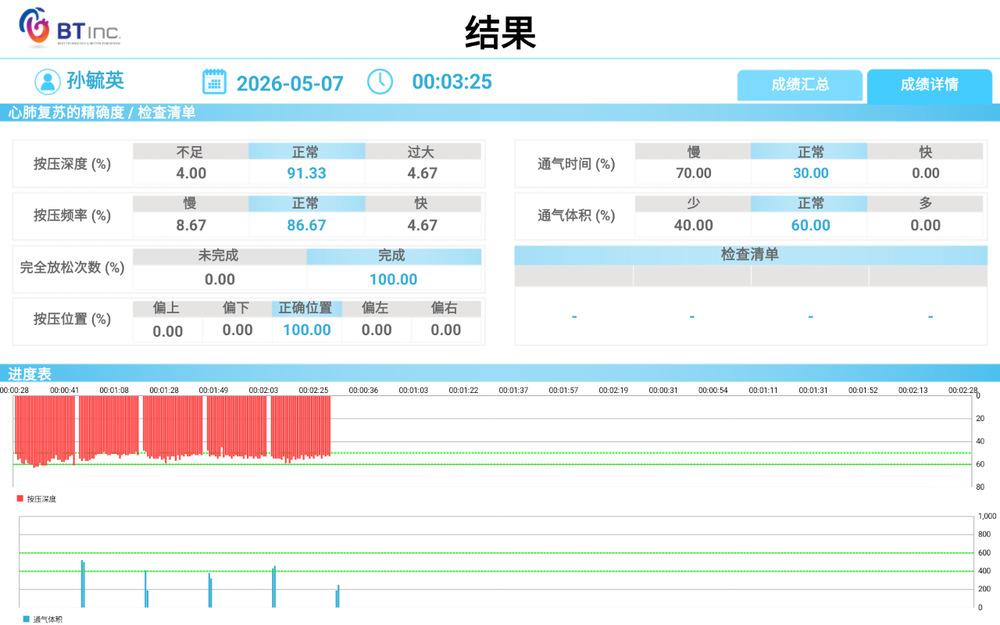Image resolution: width=1000 pixels, height=625 pixels.
Task: Click the blue 通气体积 legend square
Action: click(26, 619)
